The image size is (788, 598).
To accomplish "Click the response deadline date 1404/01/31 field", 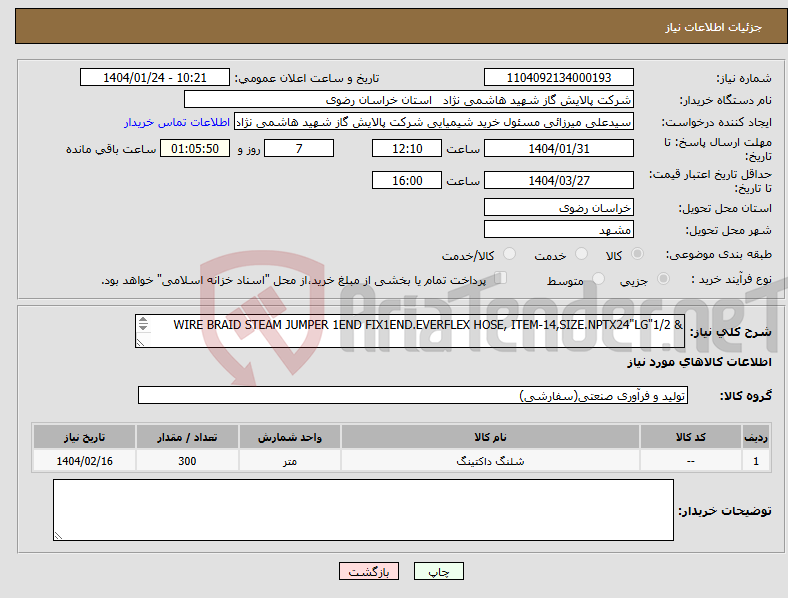I will click(558, 148).
